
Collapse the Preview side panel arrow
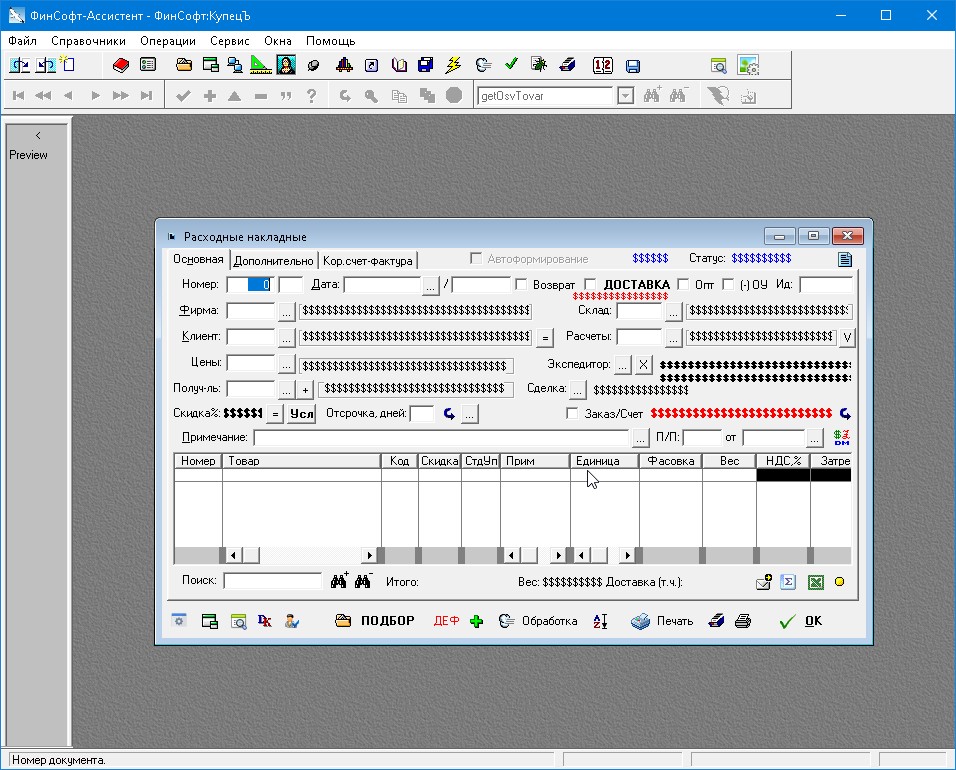(38, 135)
